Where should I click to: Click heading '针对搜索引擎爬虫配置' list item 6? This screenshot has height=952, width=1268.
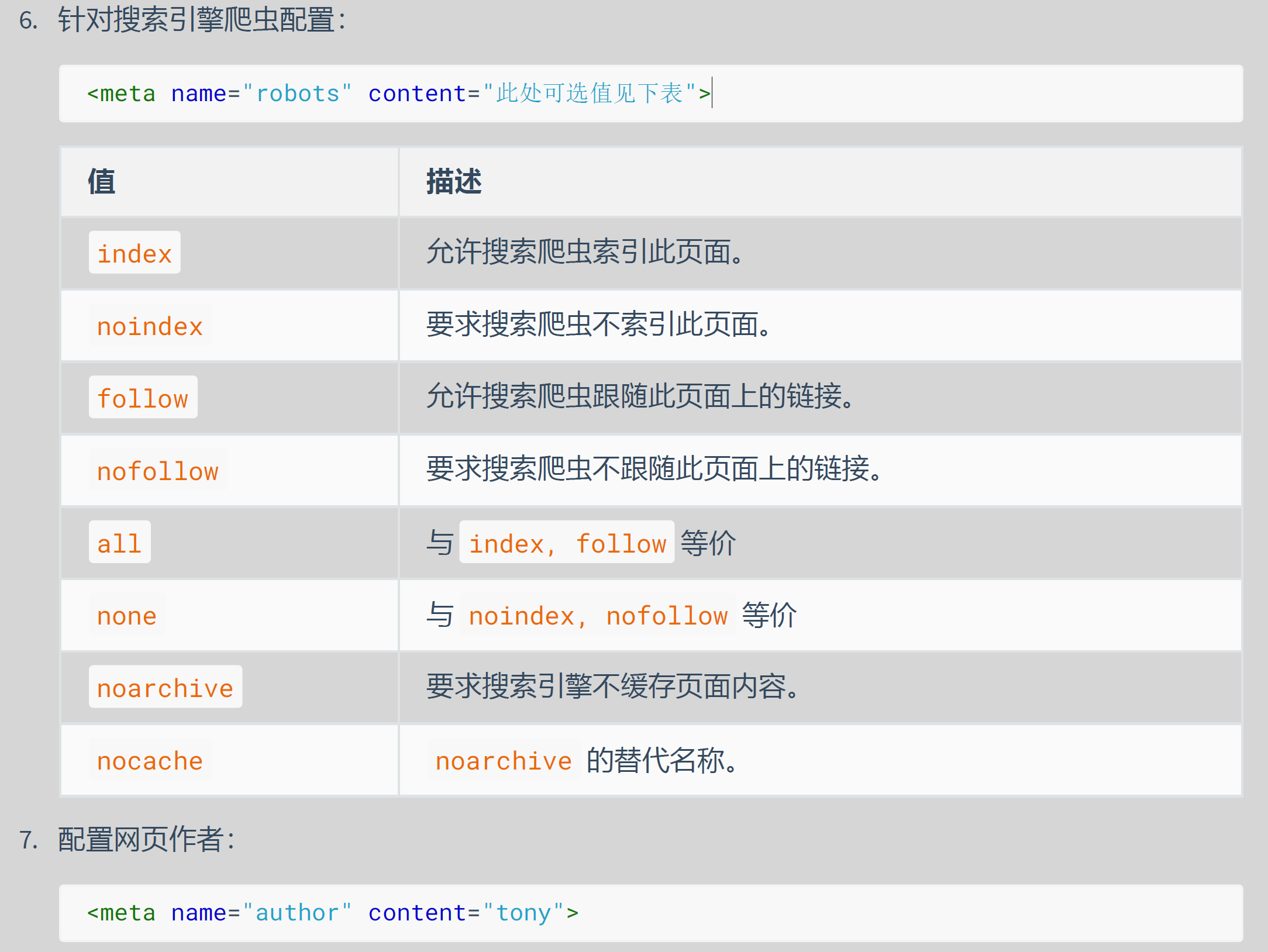point(201,20)
